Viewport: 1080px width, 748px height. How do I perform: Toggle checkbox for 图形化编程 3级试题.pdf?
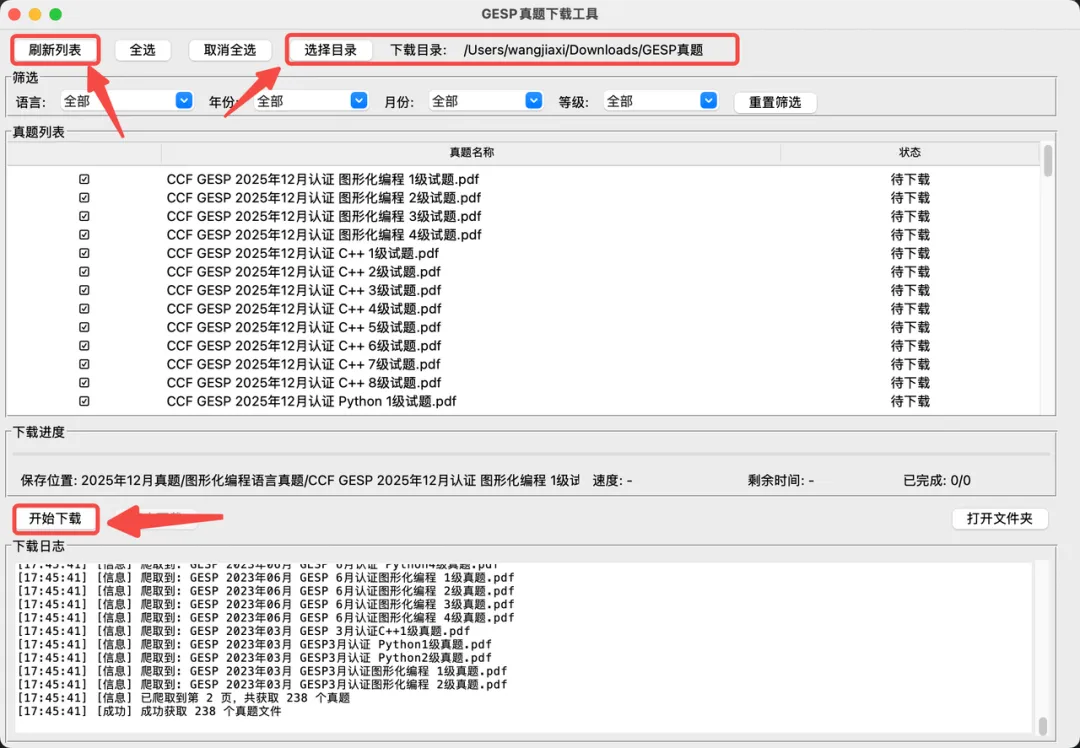click(84, 216)
